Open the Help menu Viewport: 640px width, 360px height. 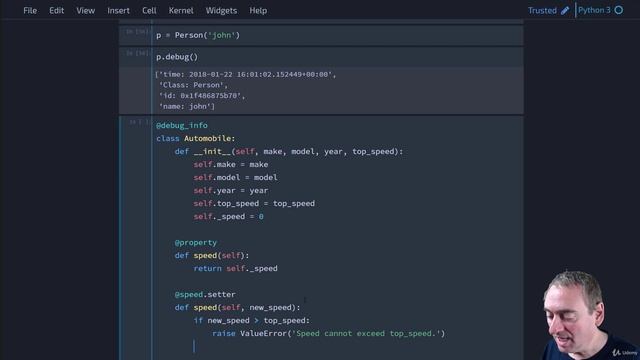pyautogui.click(x=258, y=11)
